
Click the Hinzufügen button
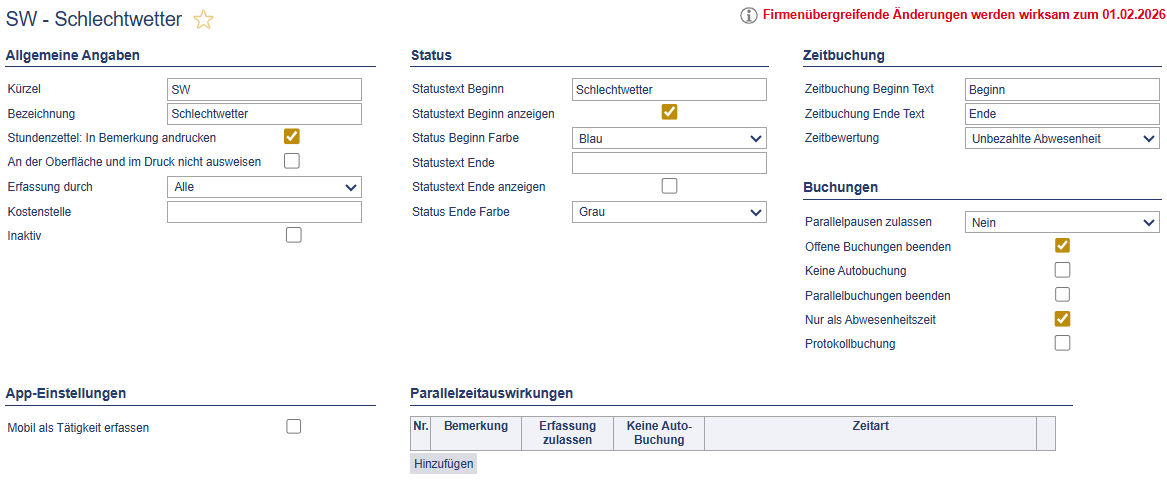point(443,464)
